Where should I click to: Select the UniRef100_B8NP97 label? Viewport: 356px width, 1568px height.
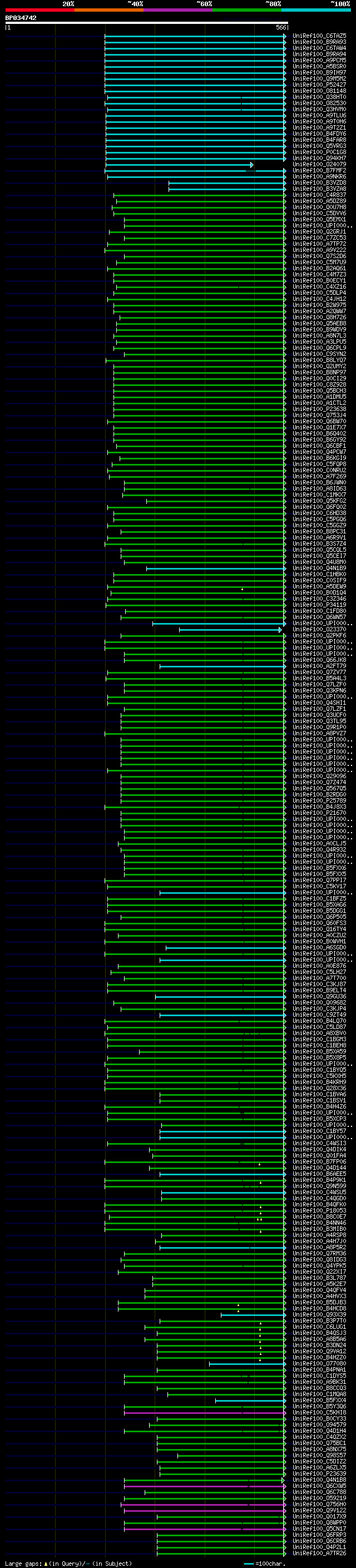click(319, 372)
